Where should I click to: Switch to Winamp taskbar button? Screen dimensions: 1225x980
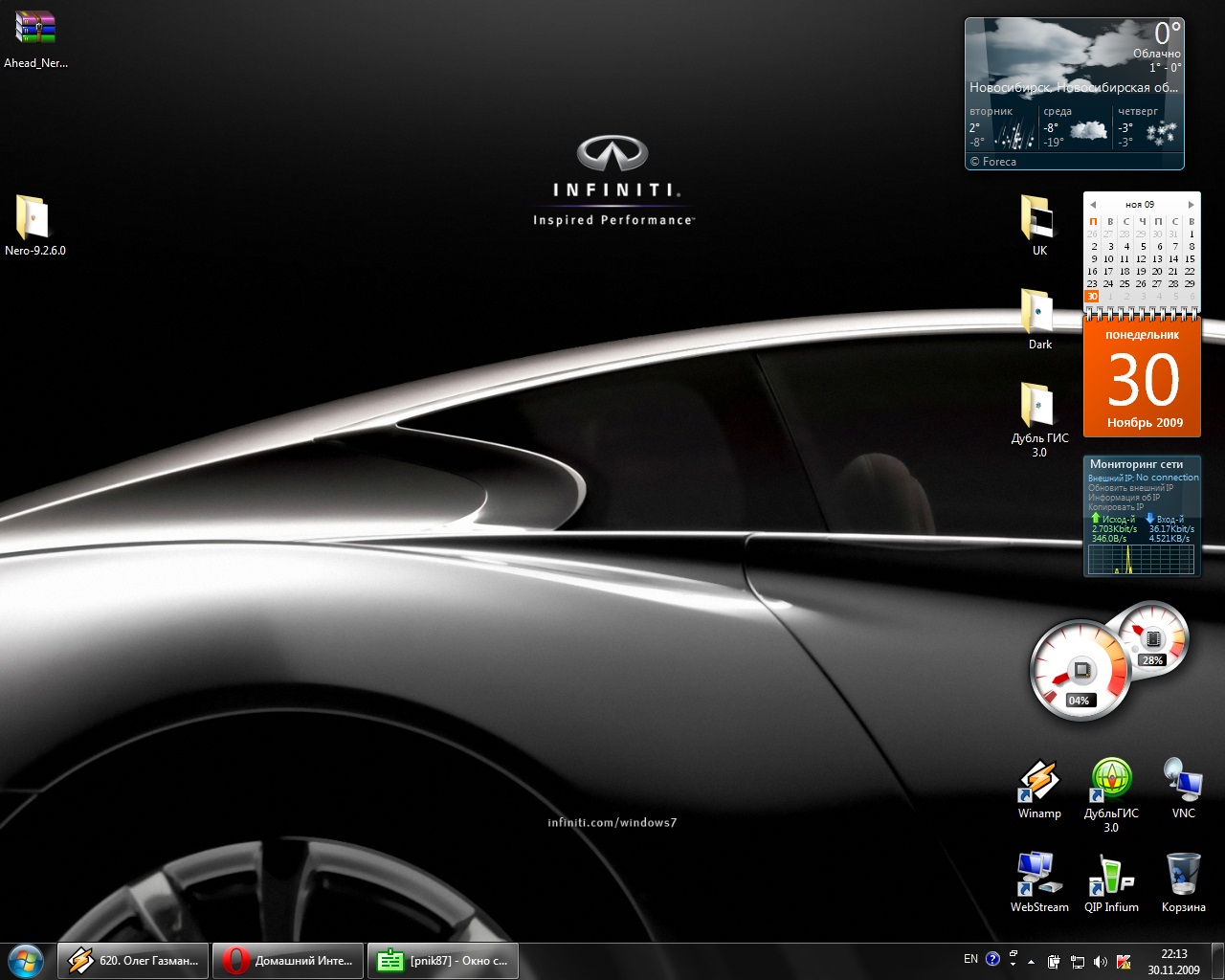tap(133, 960)
